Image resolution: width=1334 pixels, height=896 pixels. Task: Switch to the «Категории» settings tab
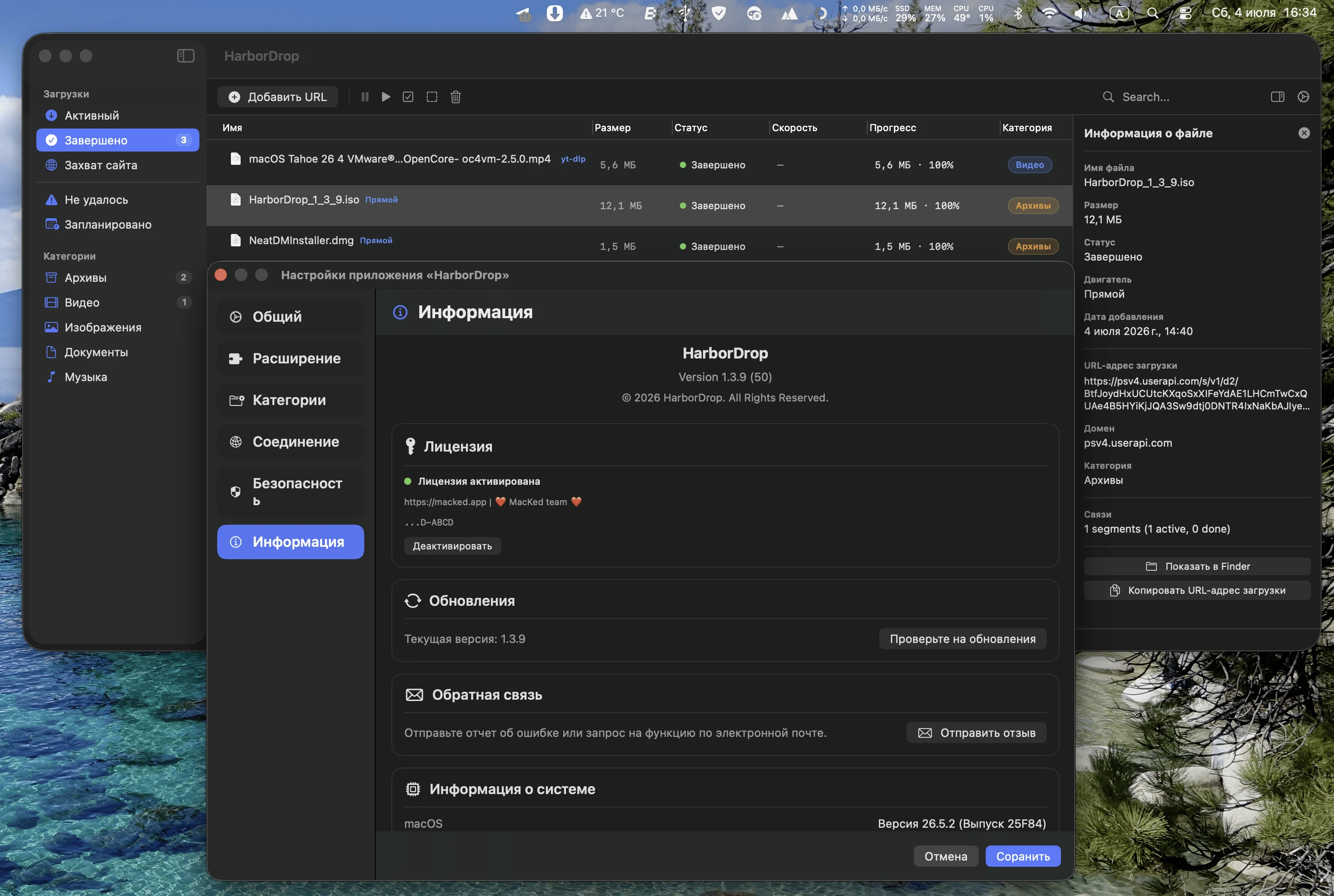(x=290, y=400)
